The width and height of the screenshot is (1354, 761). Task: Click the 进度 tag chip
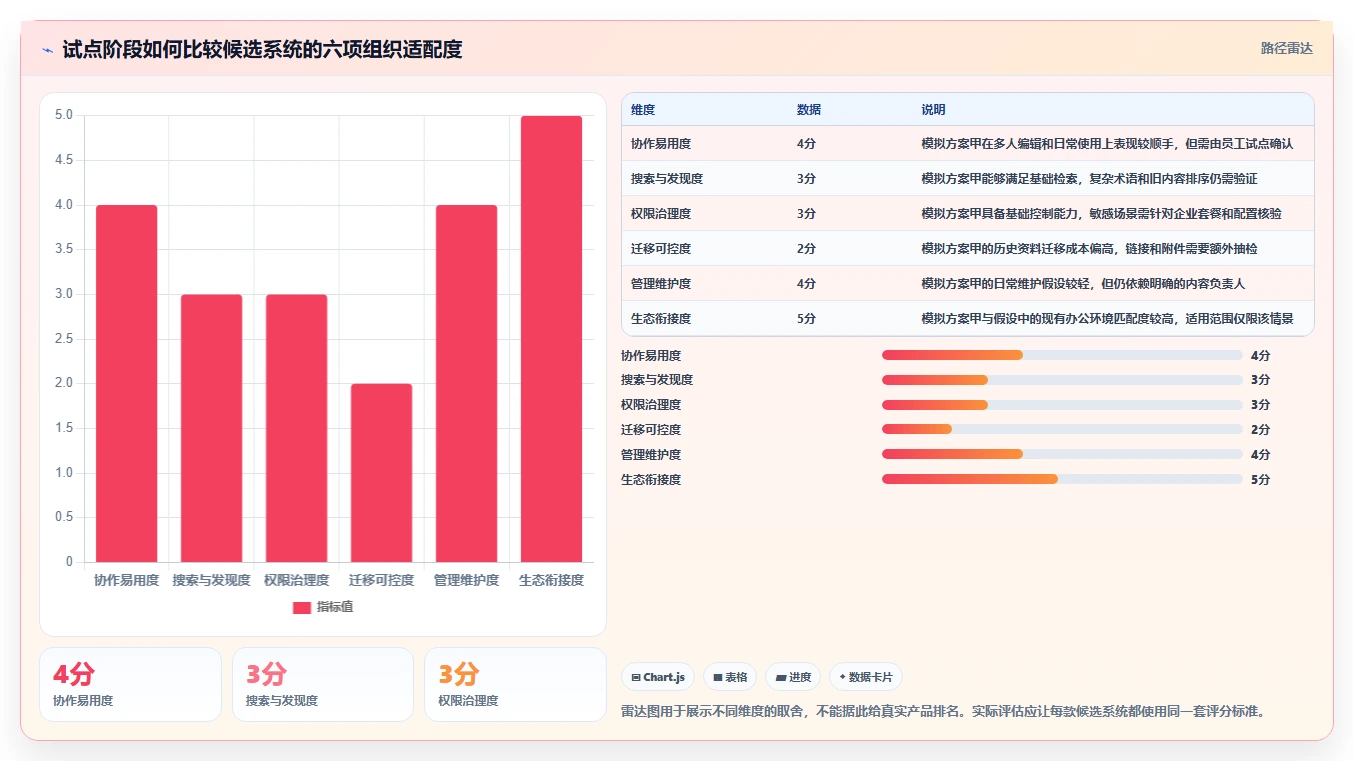coord(793,677)
